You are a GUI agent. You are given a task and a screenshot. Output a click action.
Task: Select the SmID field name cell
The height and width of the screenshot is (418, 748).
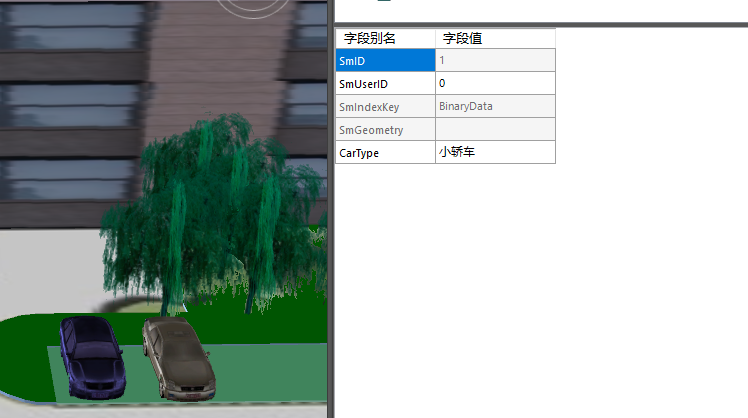[x=385, y=61]
